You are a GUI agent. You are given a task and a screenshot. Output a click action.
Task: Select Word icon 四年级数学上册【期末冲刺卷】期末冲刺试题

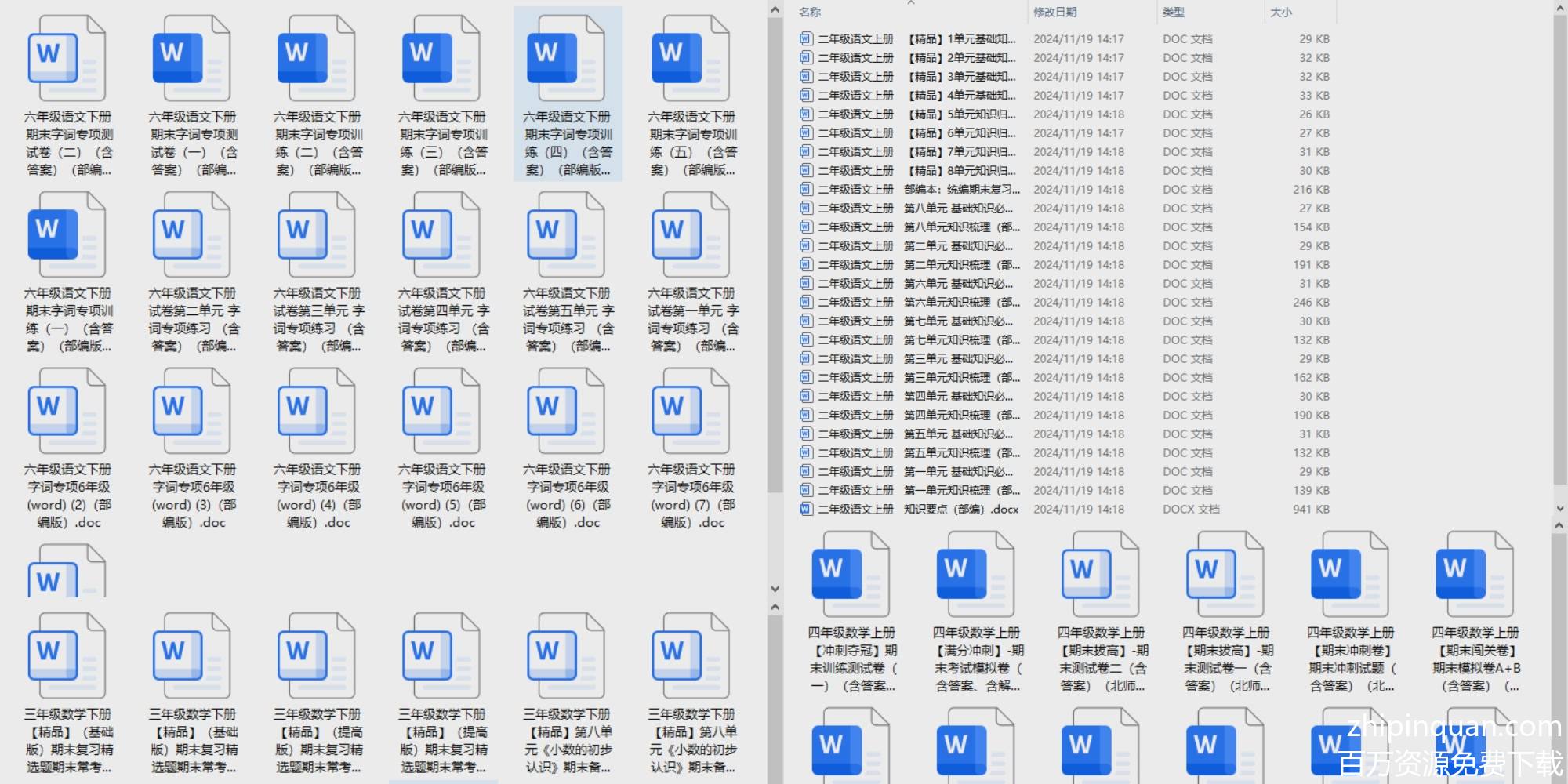coord(1350,575)
